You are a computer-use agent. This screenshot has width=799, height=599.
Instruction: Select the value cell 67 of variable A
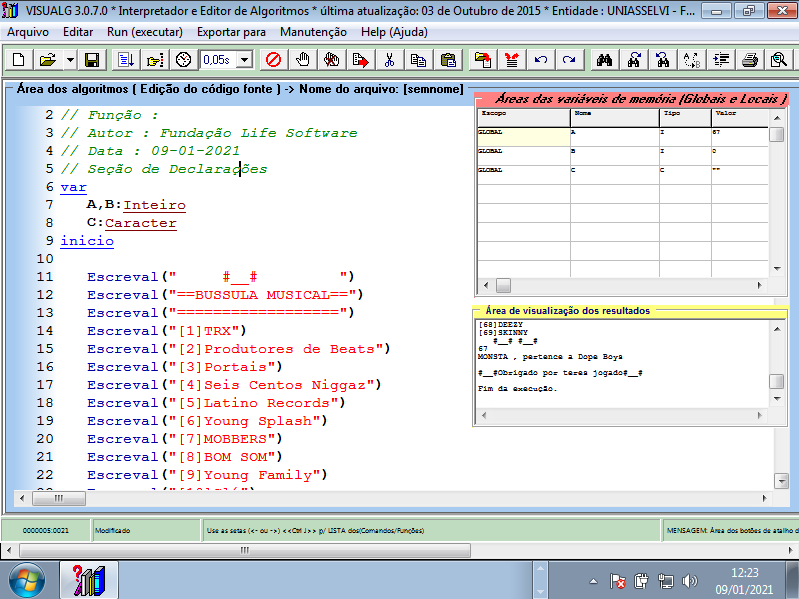[739, 137]
